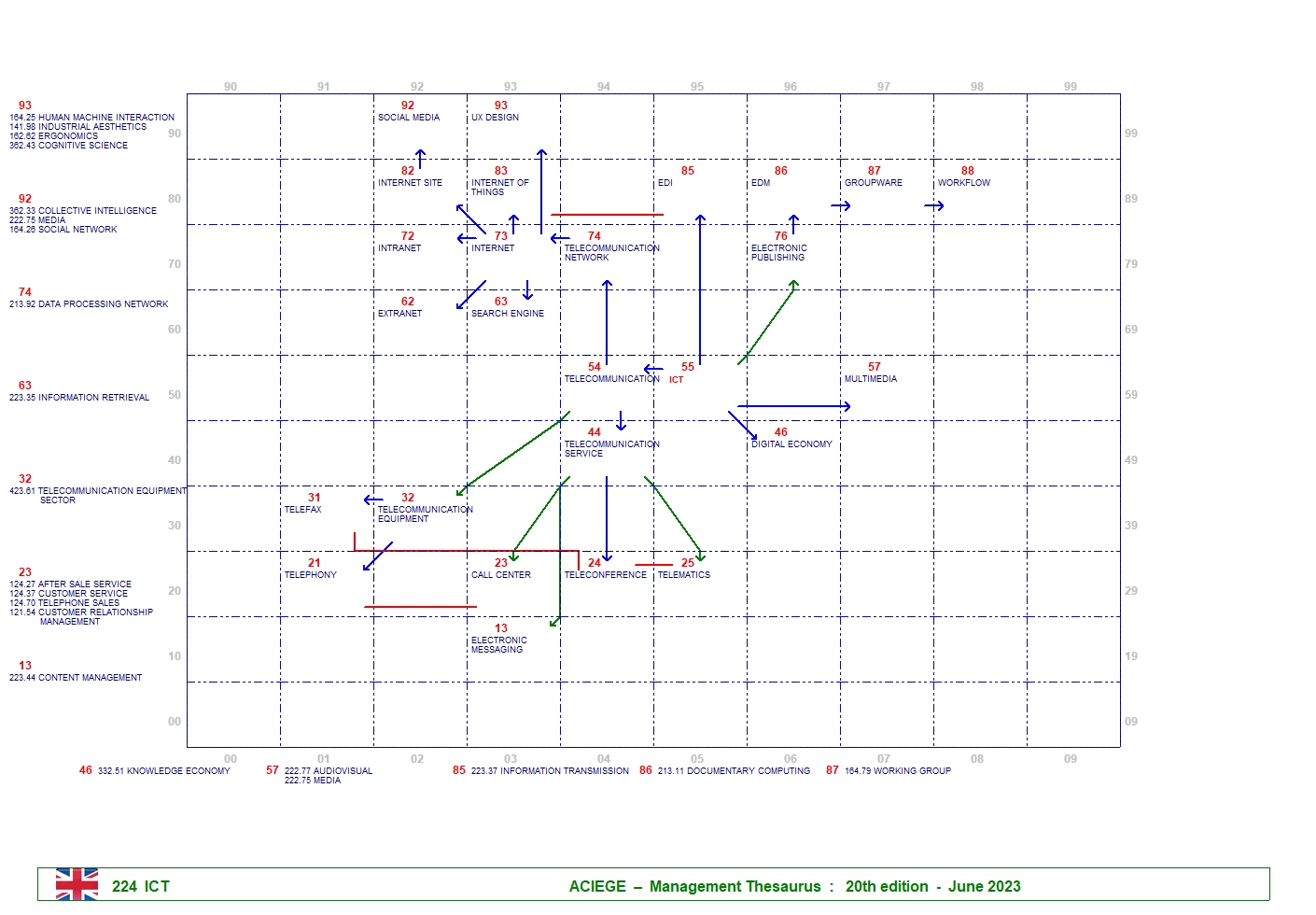Click the blue arrow pointing toward TELEFAX

tap(373, 500)
